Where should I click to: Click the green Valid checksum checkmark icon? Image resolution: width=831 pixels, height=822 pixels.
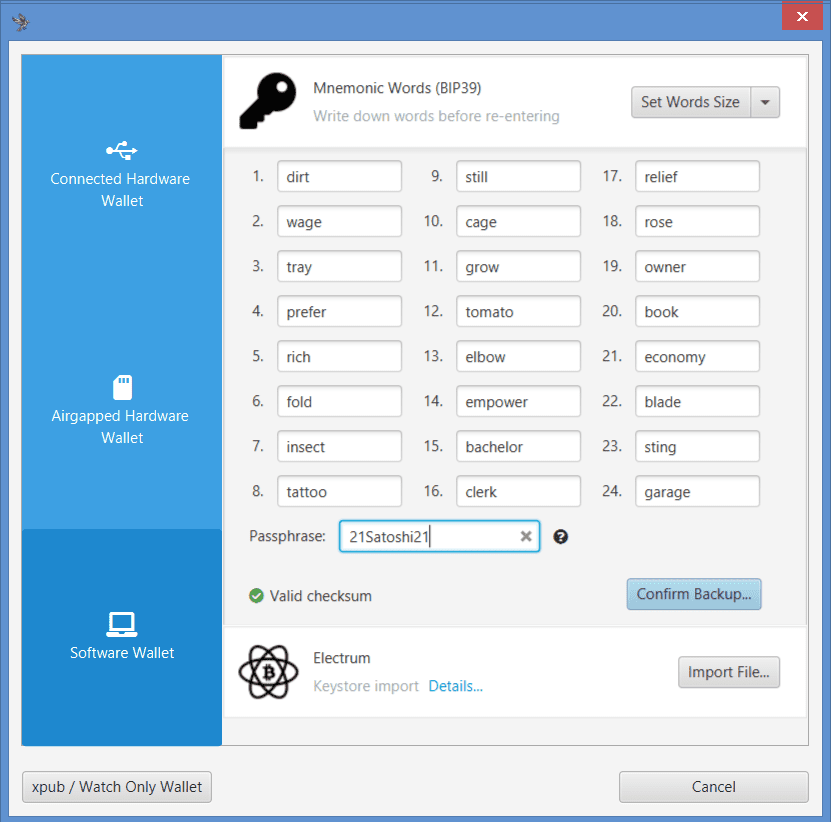pyautogui.click(x=257, y=596)
